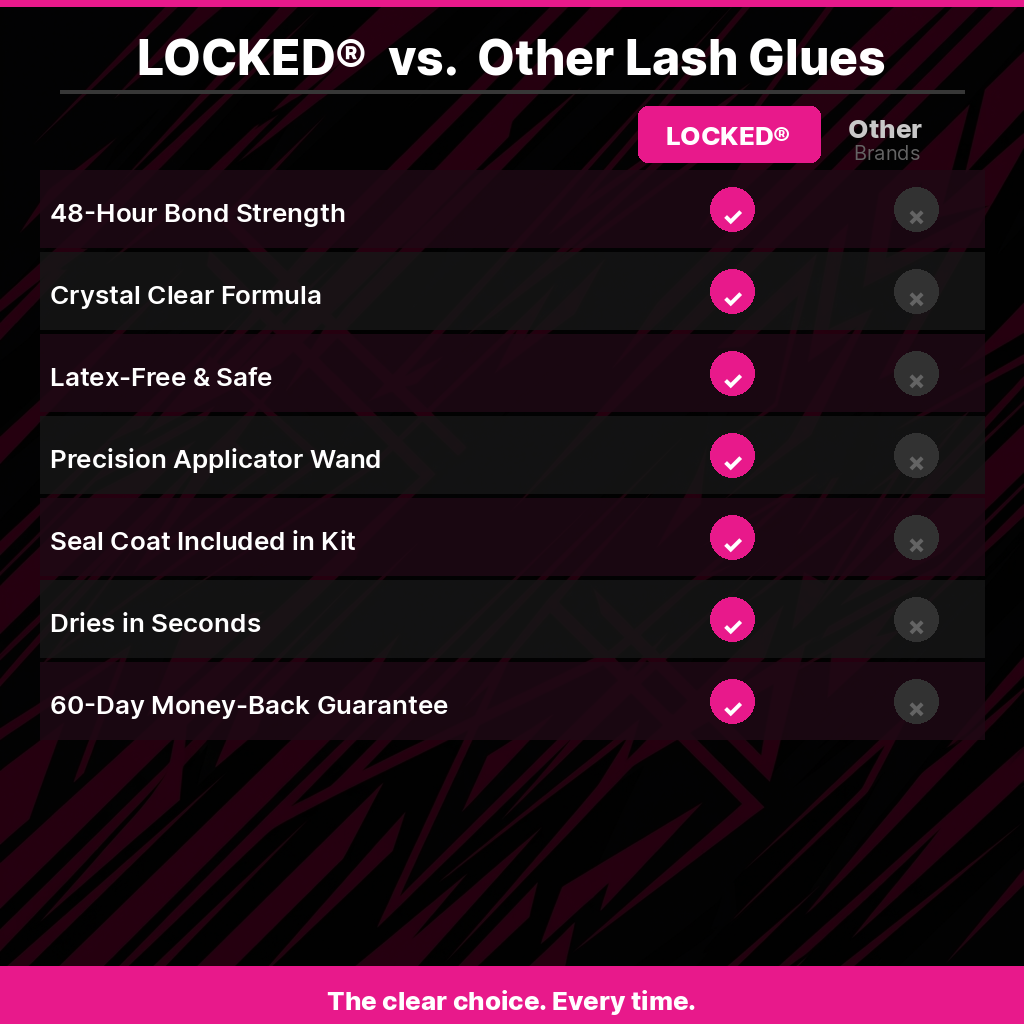Click the pink checkmark for Dries in Seconds

(732, 620)
